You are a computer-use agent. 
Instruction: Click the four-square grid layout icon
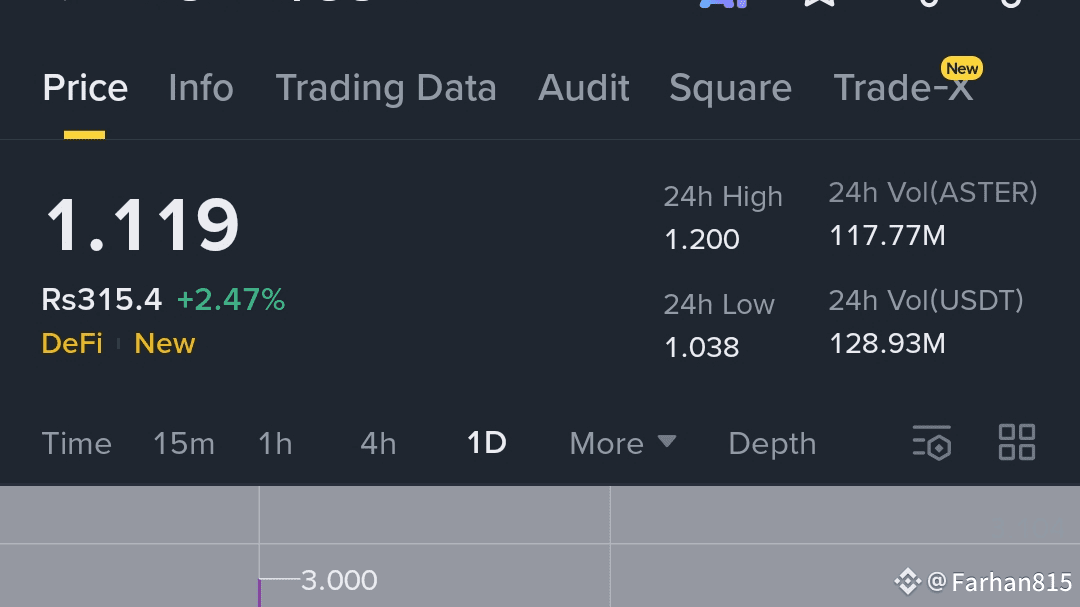click(1017, 442)
